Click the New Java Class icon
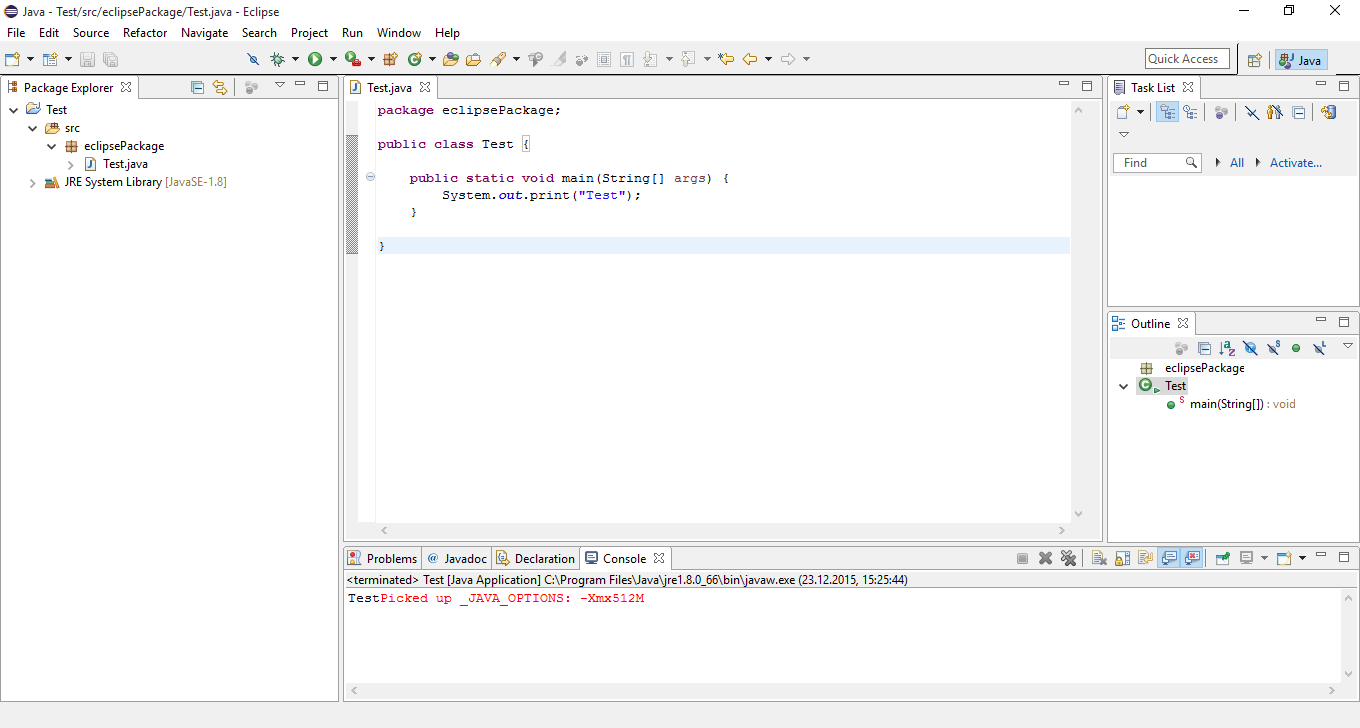Viewport: 1360px width, 728px height. [415, 59]
